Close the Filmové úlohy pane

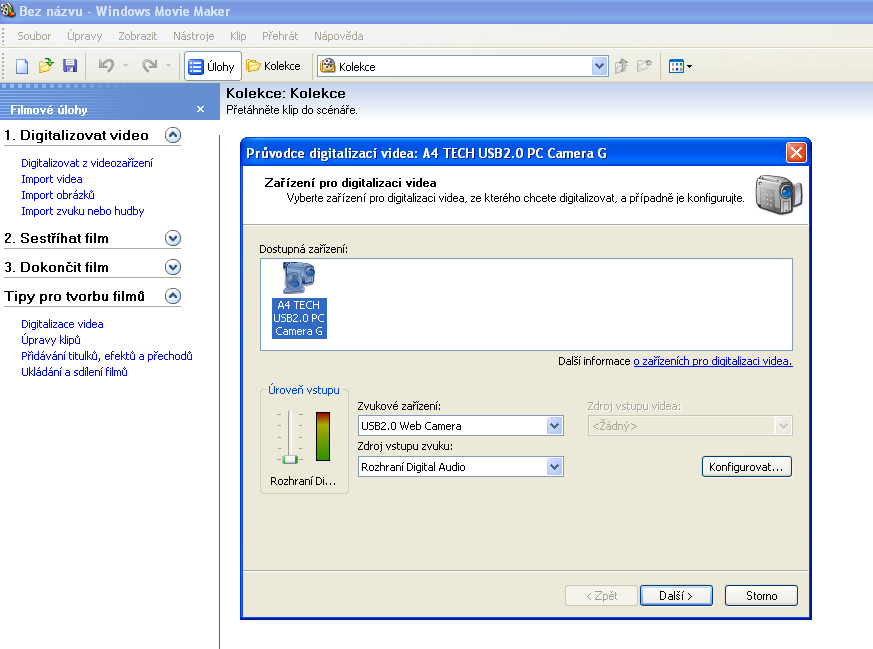200,109
